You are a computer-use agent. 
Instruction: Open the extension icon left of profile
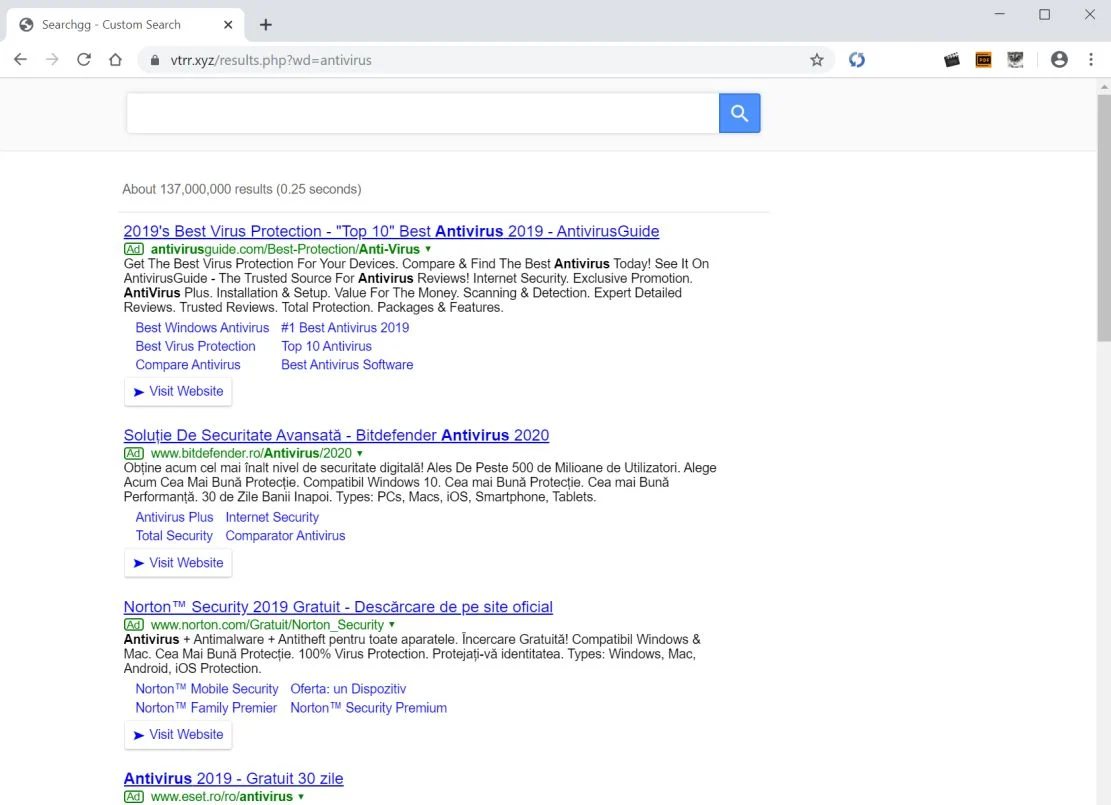(1015, 60)
